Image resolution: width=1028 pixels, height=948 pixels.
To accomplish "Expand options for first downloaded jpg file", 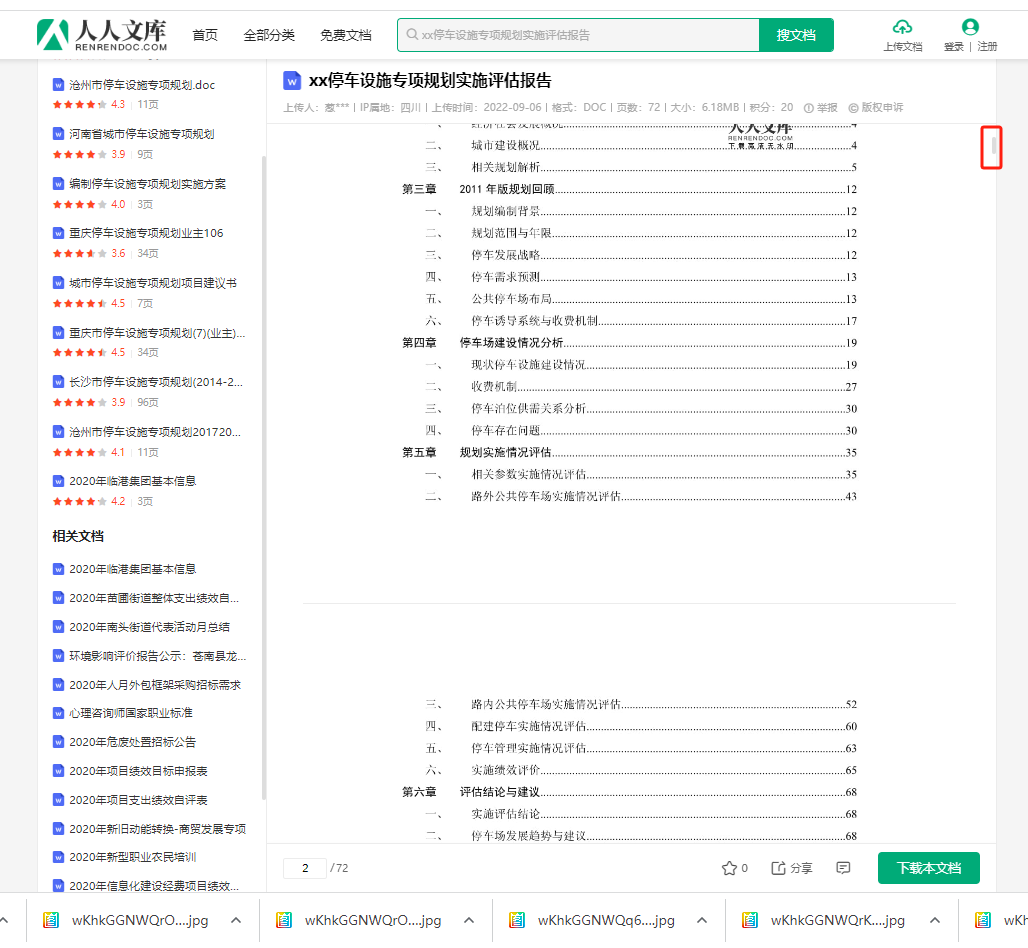I will [236, 920].
